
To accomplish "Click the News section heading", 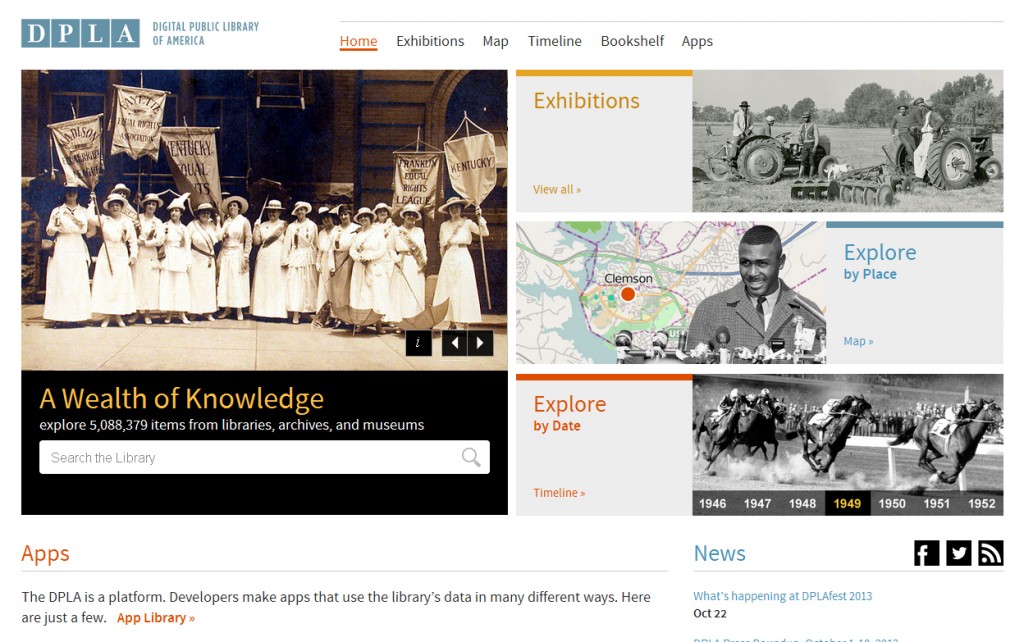I will [719, 553].
